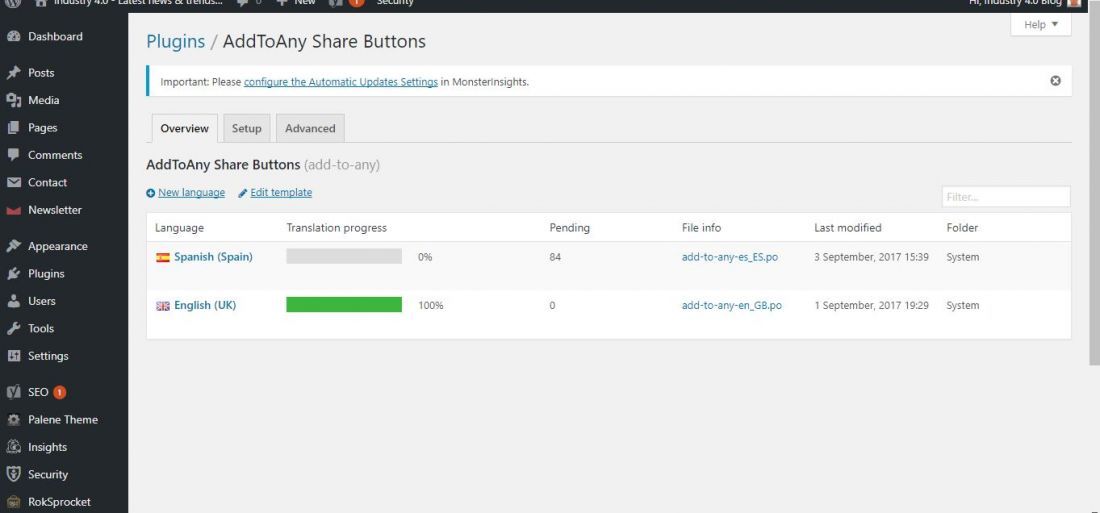1100x513 pixels.
Task: Click System folder in English row
Action: pyautogui.click(x=962, y=305)
